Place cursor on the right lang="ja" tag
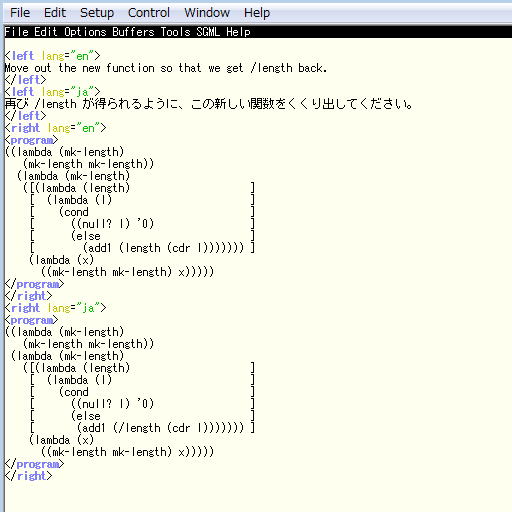Image resolution: width=512 pixels, height=512 pixels. [x=55, y=308]
